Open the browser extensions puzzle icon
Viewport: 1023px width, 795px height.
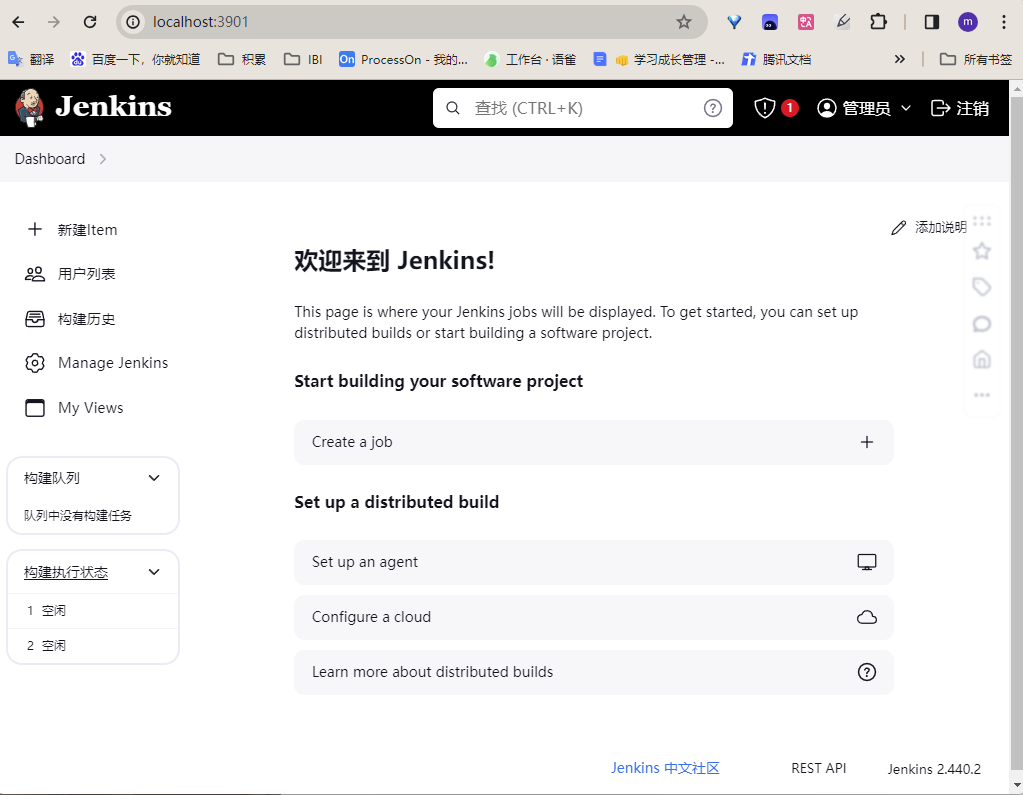pos(878,22)
